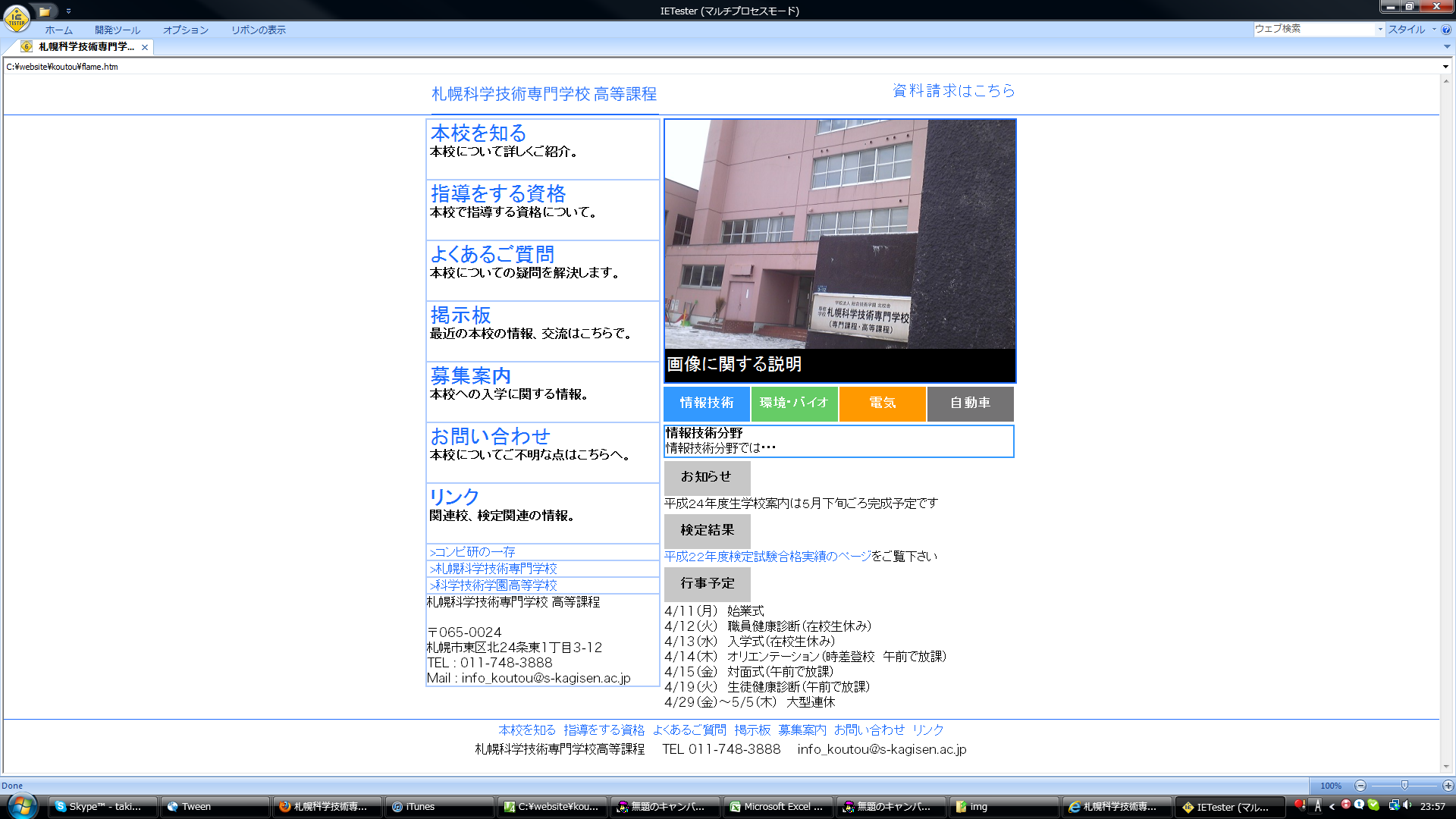Open the 札幌科学技術専門学校 高等課程 header link
This screenshot has height=819, width=1456.
coord(544,94)
